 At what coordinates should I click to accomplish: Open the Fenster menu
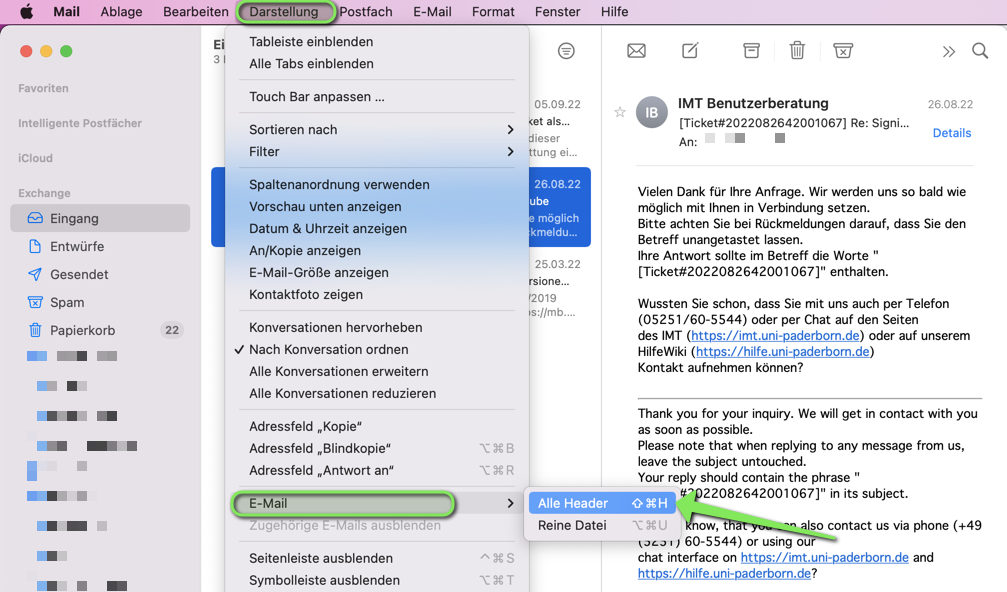pos(557,12)
